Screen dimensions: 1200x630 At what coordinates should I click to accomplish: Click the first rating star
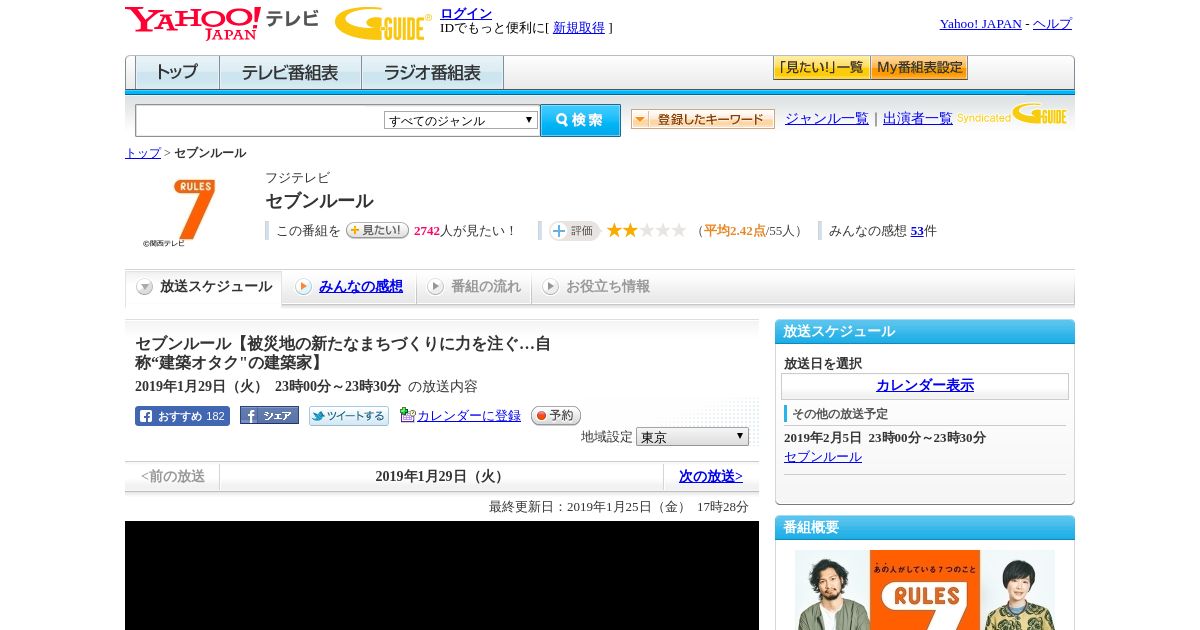614,230
